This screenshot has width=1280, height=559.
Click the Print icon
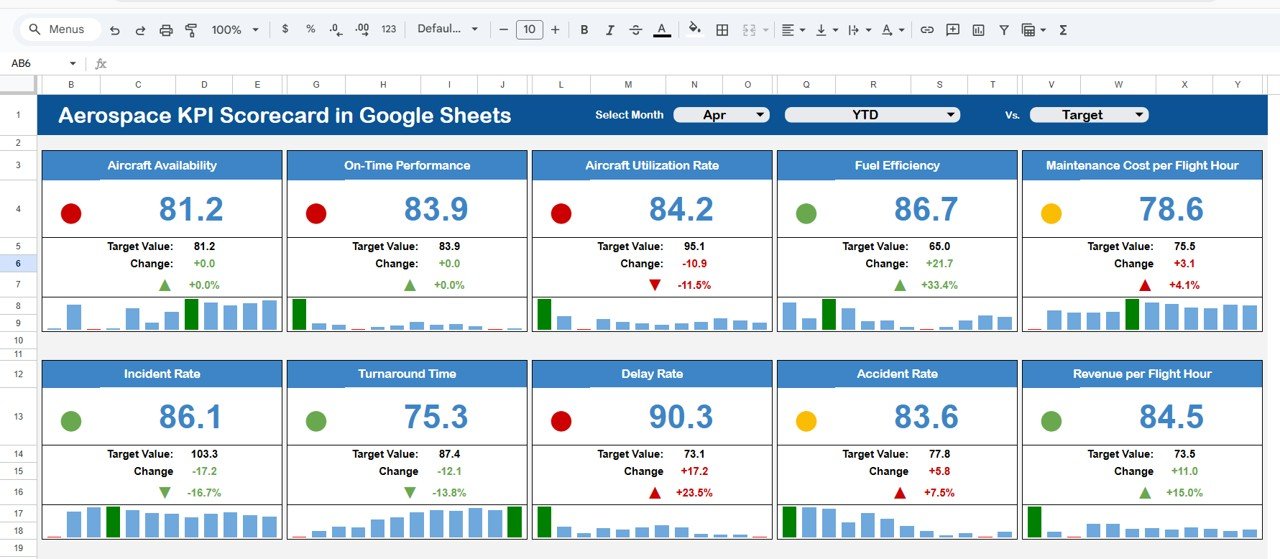[166, 30]
